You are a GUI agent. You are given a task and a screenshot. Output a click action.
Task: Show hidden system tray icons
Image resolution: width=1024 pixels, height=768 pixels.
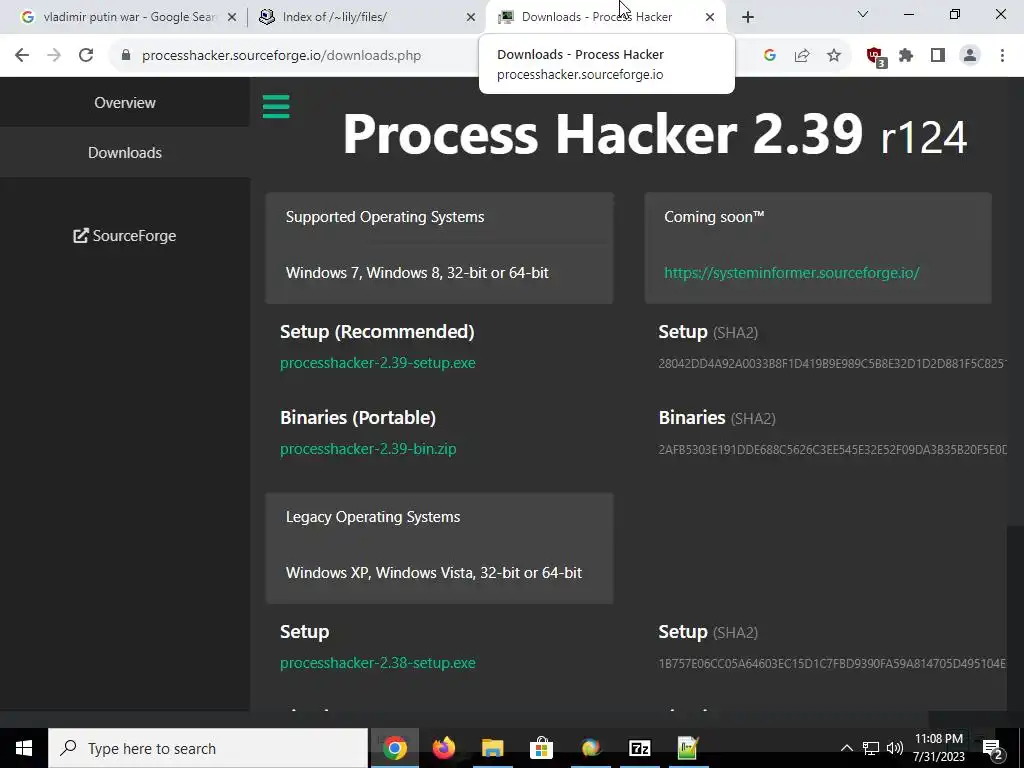pyautogui.click(x=846, y=748)
